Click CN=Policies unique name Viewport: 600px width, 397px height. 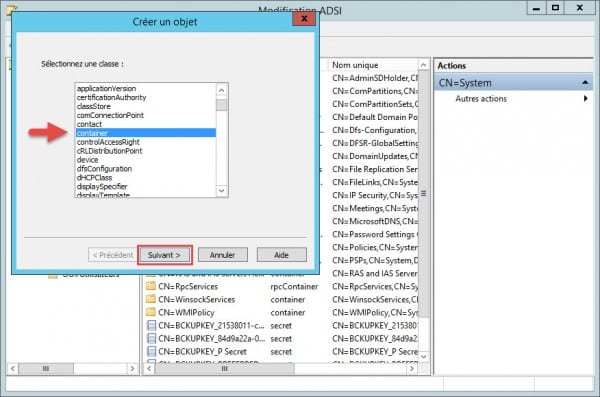[375, 247]
